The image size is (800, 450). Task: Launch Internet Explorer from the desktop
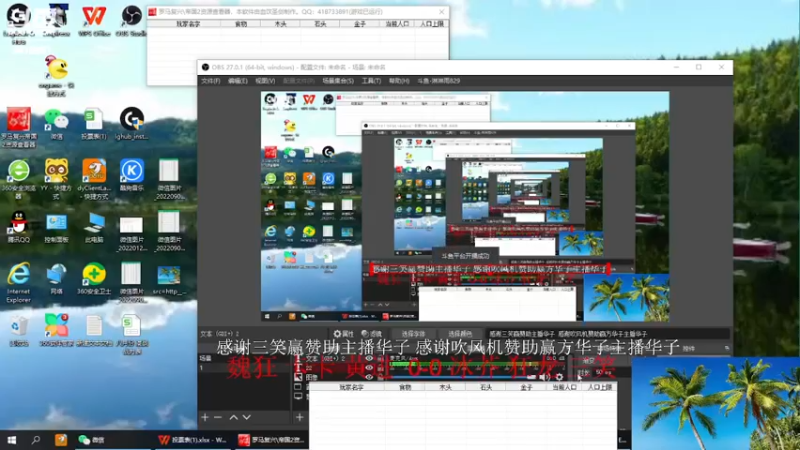click(19, 283)
